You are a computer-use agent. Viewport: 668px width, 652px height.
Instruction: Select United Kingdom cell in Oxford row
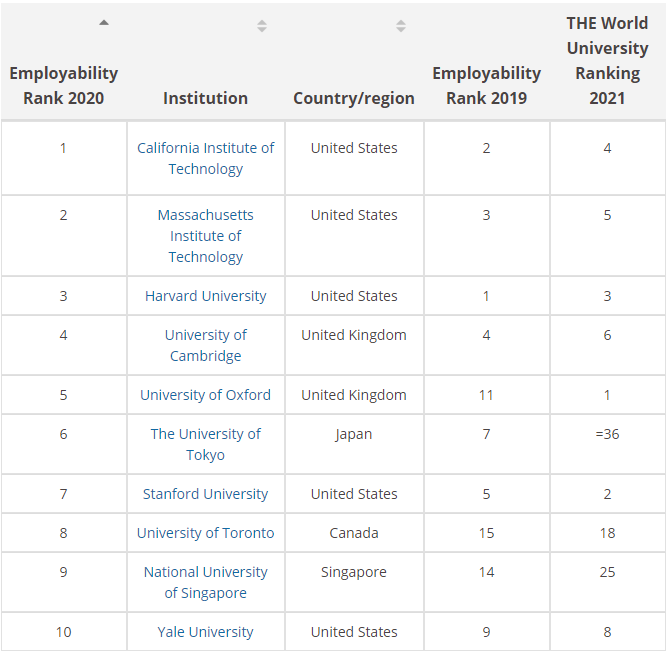tap(354, 395)
